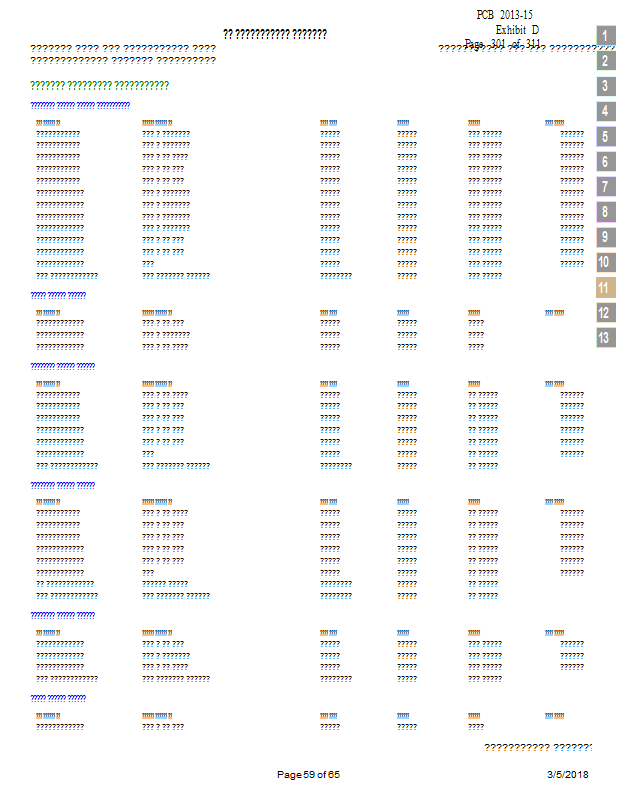The image size is (618, 800).
Task: Jump to tab number 10
Action: tap(605, 262)
